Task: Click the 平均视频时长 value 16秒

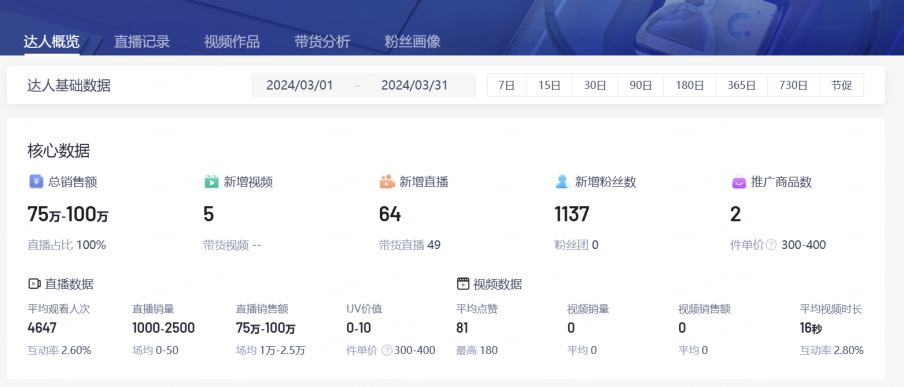Action: [811, 328]
